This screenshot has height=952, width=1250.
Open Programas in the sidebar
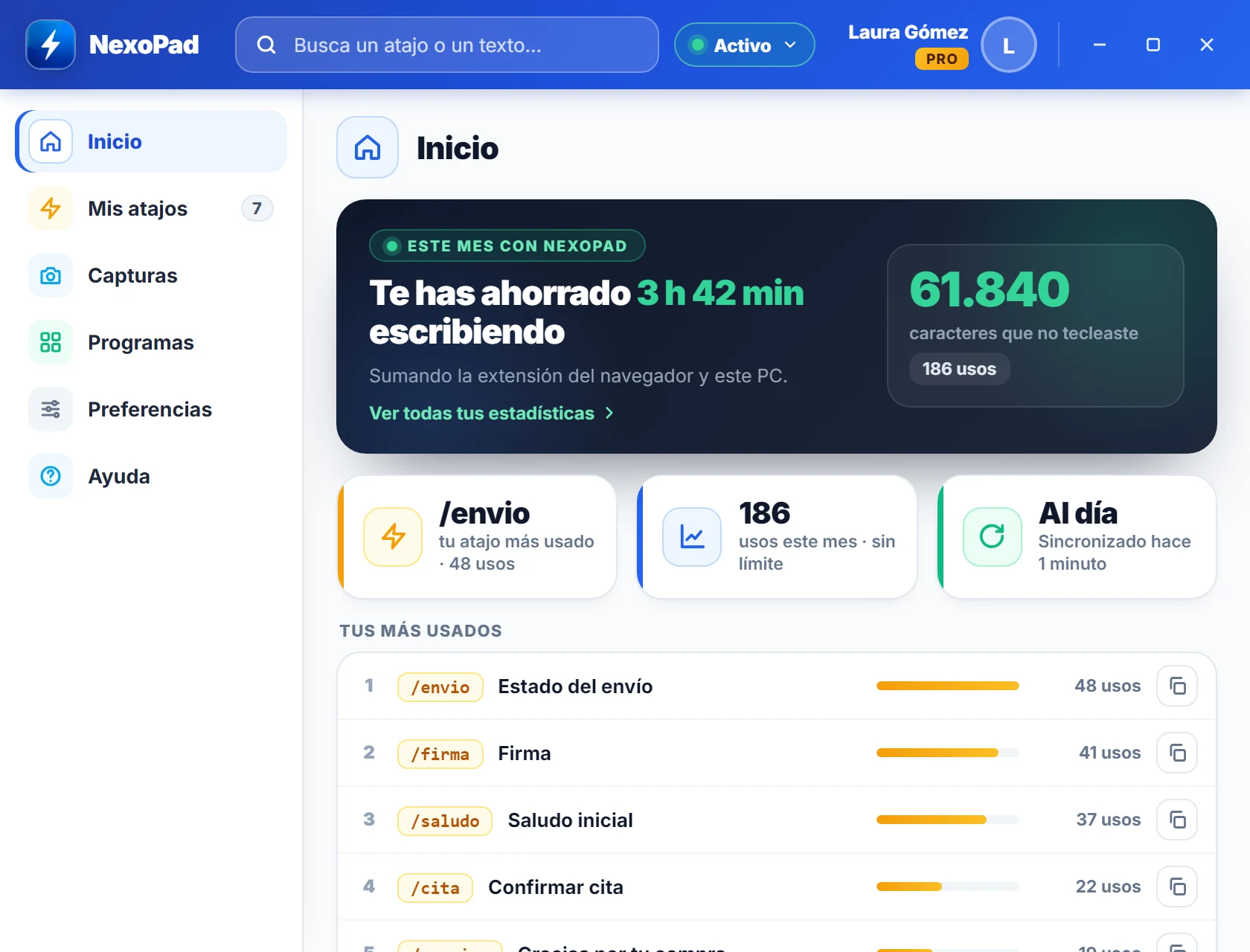point(151,342)
